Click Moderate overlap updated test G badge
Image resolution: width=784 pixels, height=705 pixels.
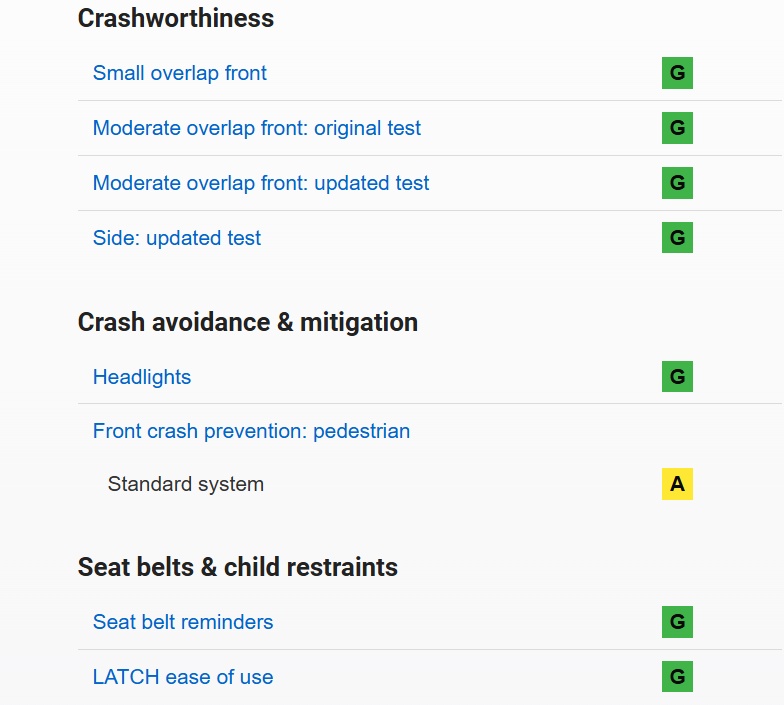click(677, 183)
